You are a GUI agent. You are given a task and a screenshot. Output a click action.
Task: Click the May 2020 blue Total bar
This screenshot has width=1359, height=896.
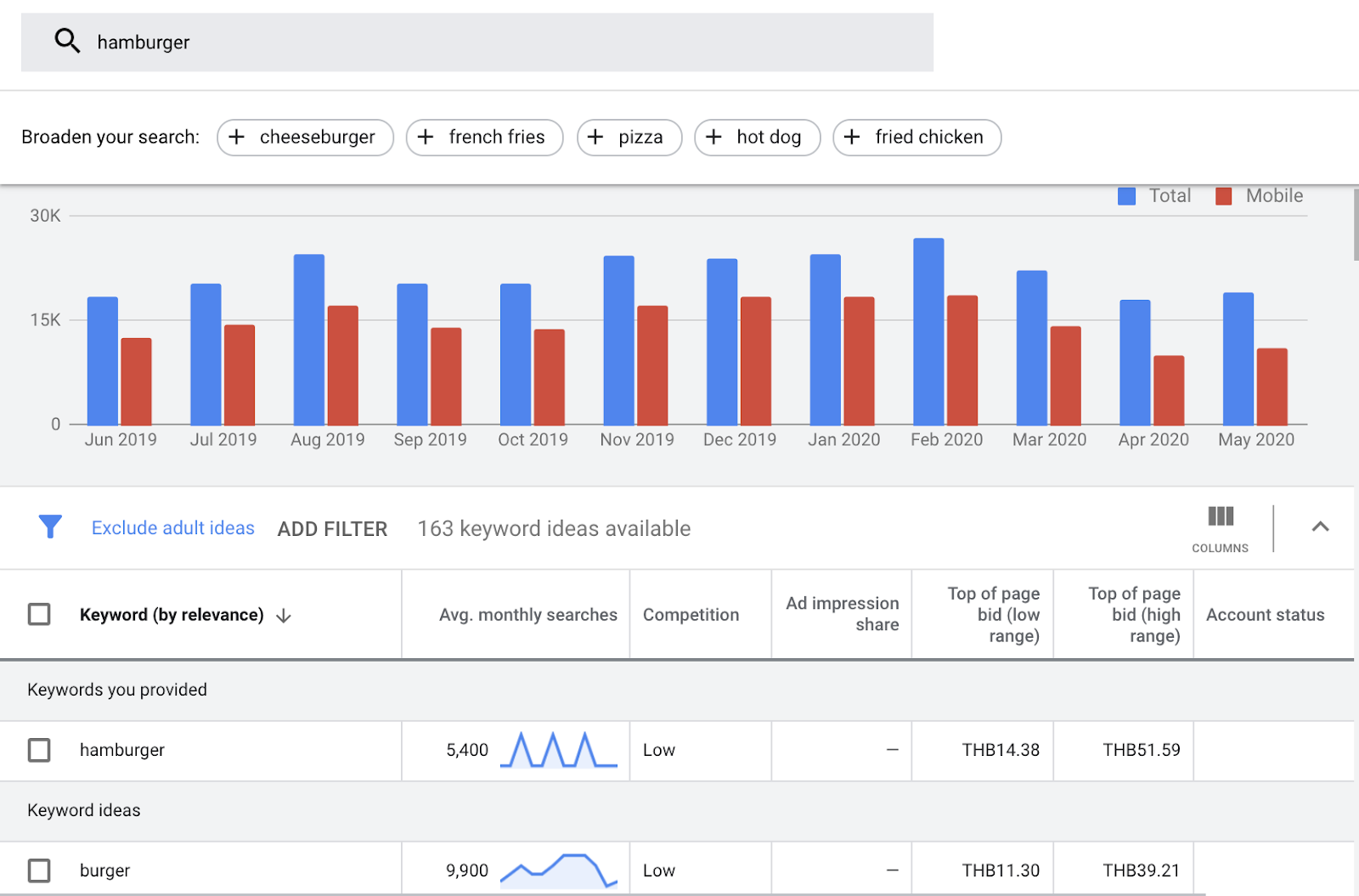tap(1238, 359)
